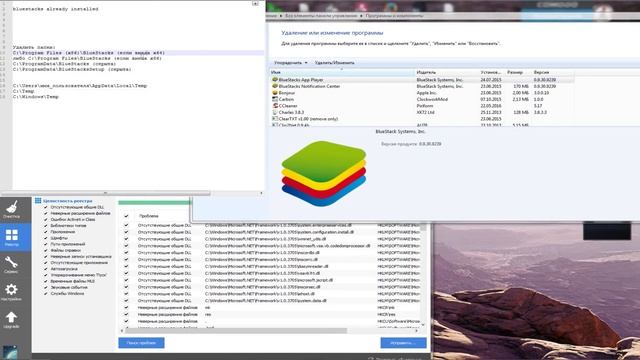
Task: Click the large BlueStacks logo in details pane
Action: pos(324,173)
